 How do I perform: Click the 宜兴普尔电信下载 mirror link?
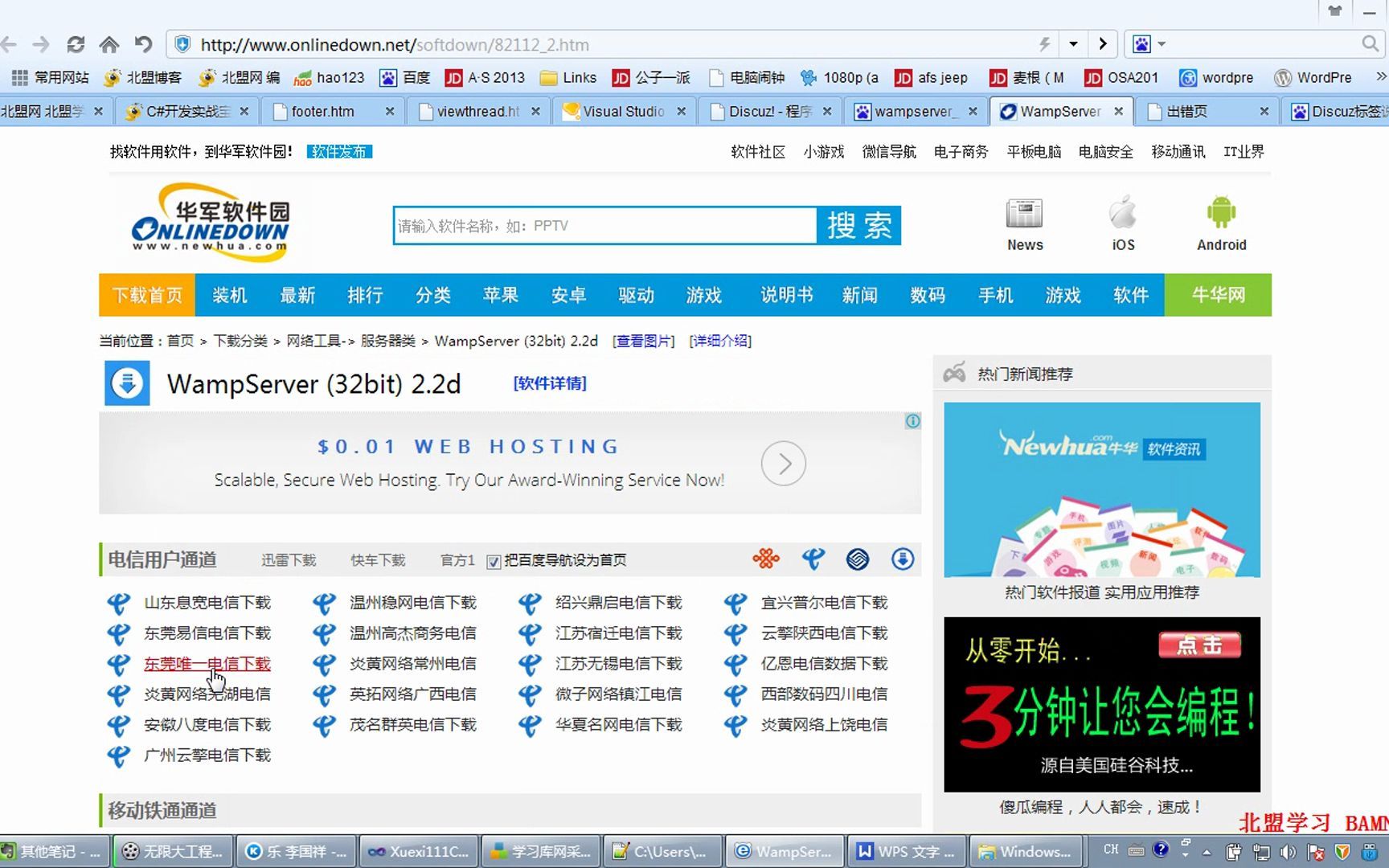pos(825,603)
